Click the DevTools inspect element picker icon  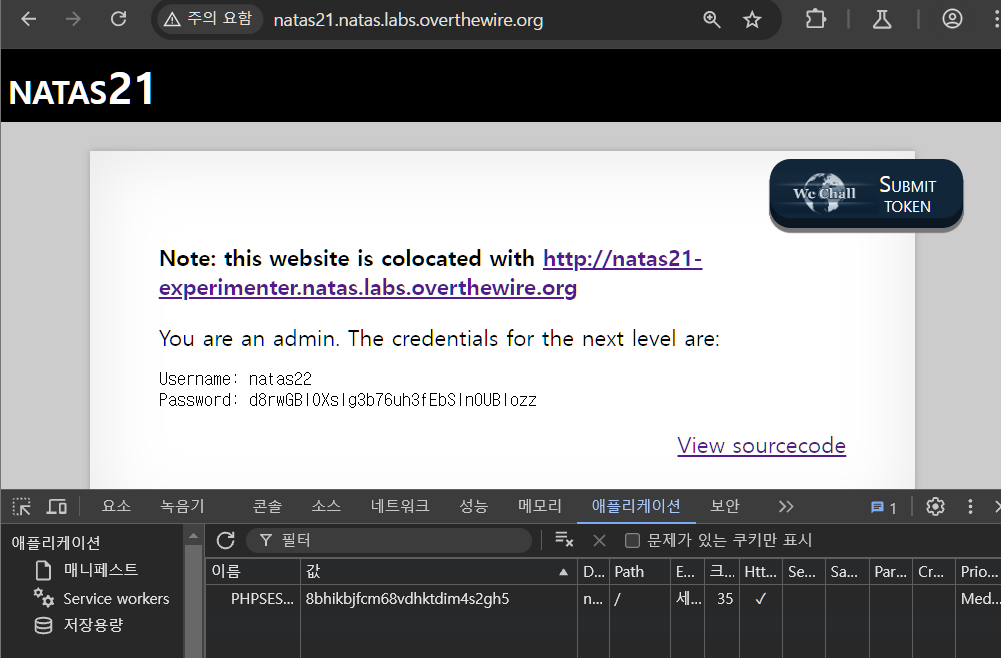pyautogui.click(x=22, y=506)
